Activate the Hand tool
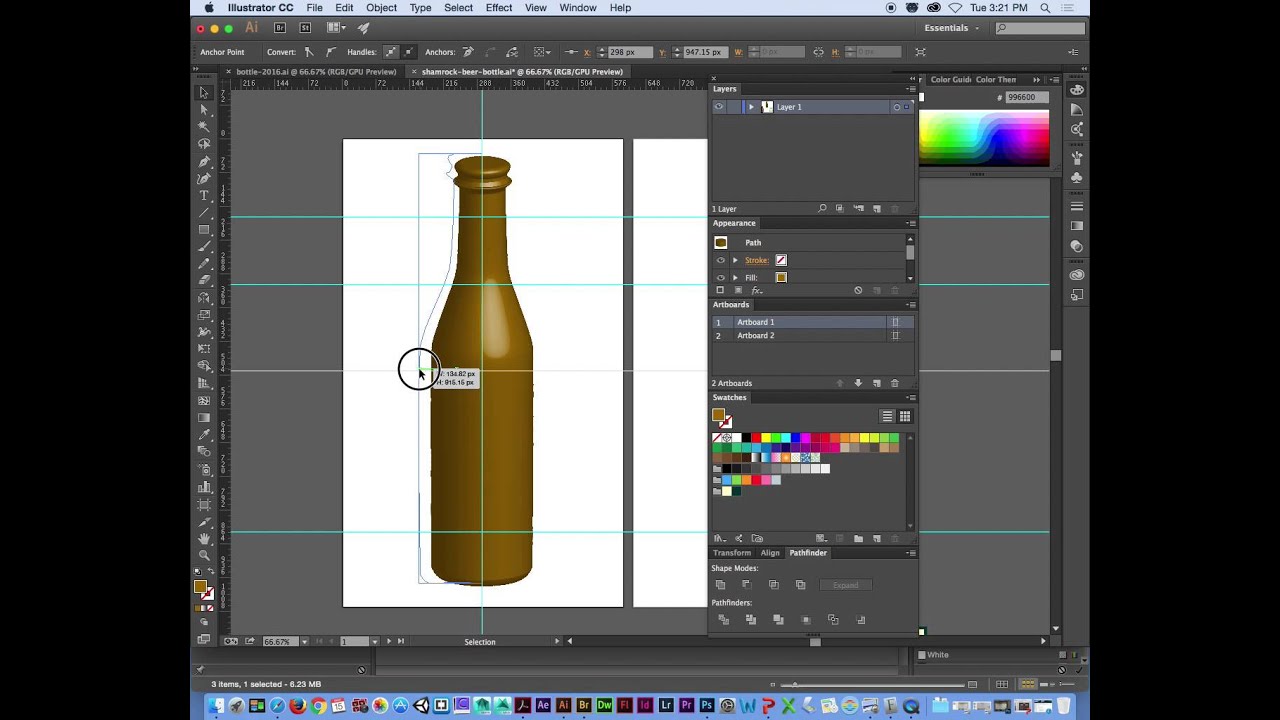 [x=204, y=539]
